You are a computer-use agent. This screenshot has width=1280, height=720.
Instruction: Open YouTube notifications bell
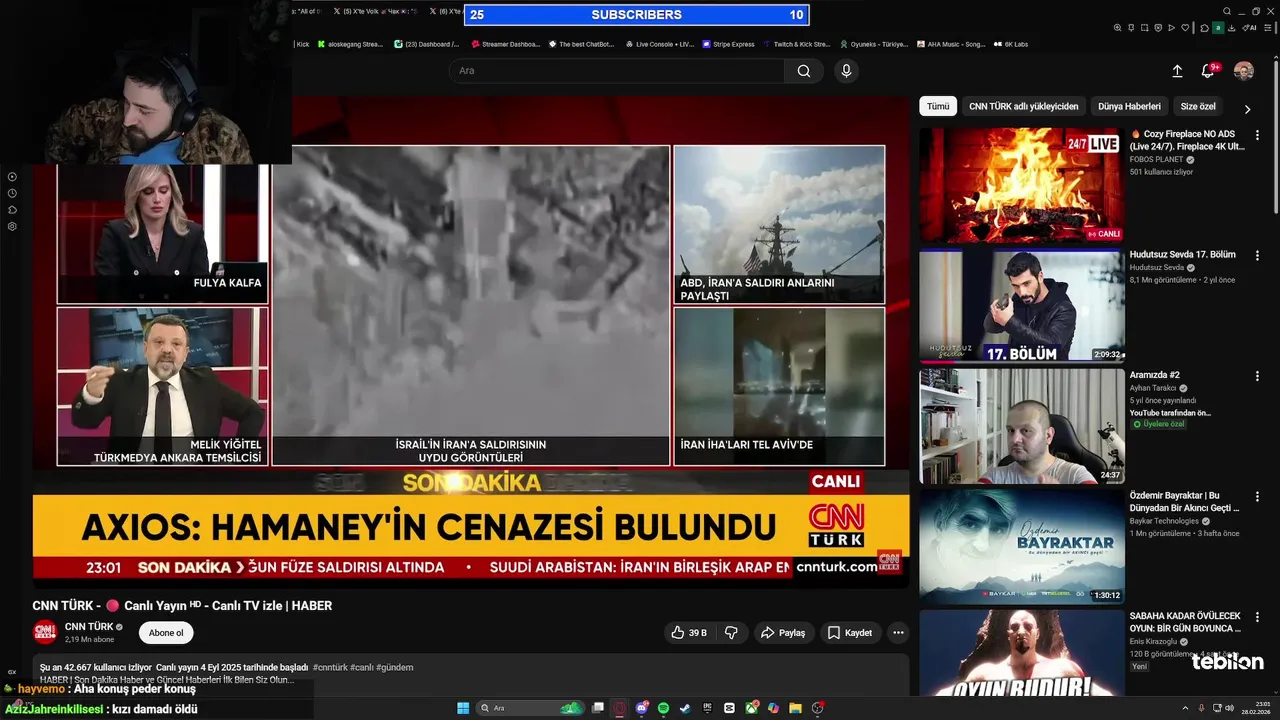pyautogui.click(x=1208, y=71)
